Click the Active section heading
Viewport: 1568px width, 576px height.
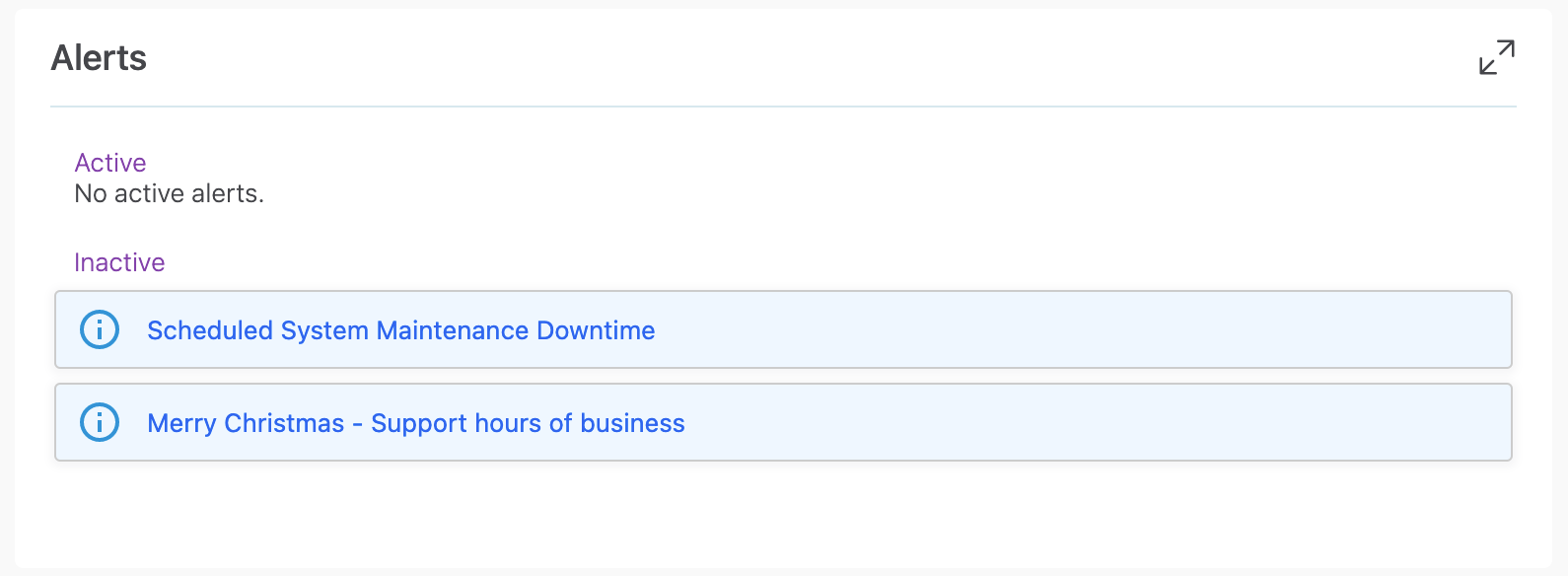[110, 163]
